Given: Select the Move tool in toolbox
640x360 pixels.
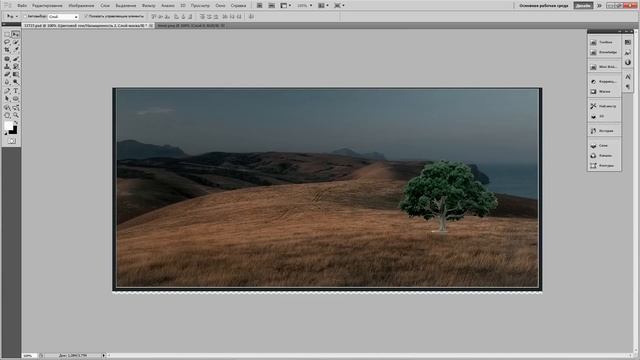Looking at the screenshot, I should click(x=16, y=34).
